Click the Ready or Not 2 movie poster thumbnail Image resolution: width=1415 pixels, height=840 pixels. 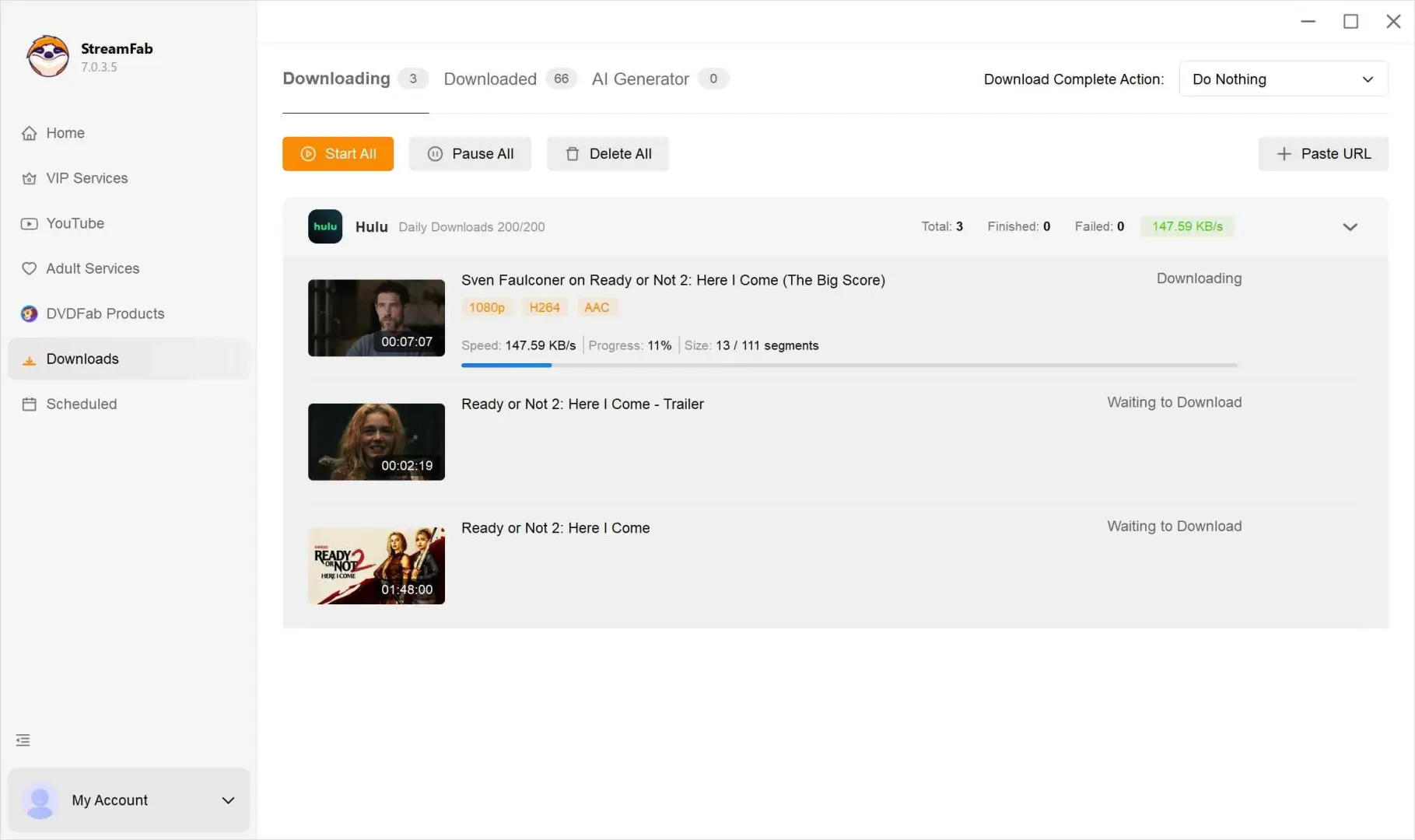377,565
